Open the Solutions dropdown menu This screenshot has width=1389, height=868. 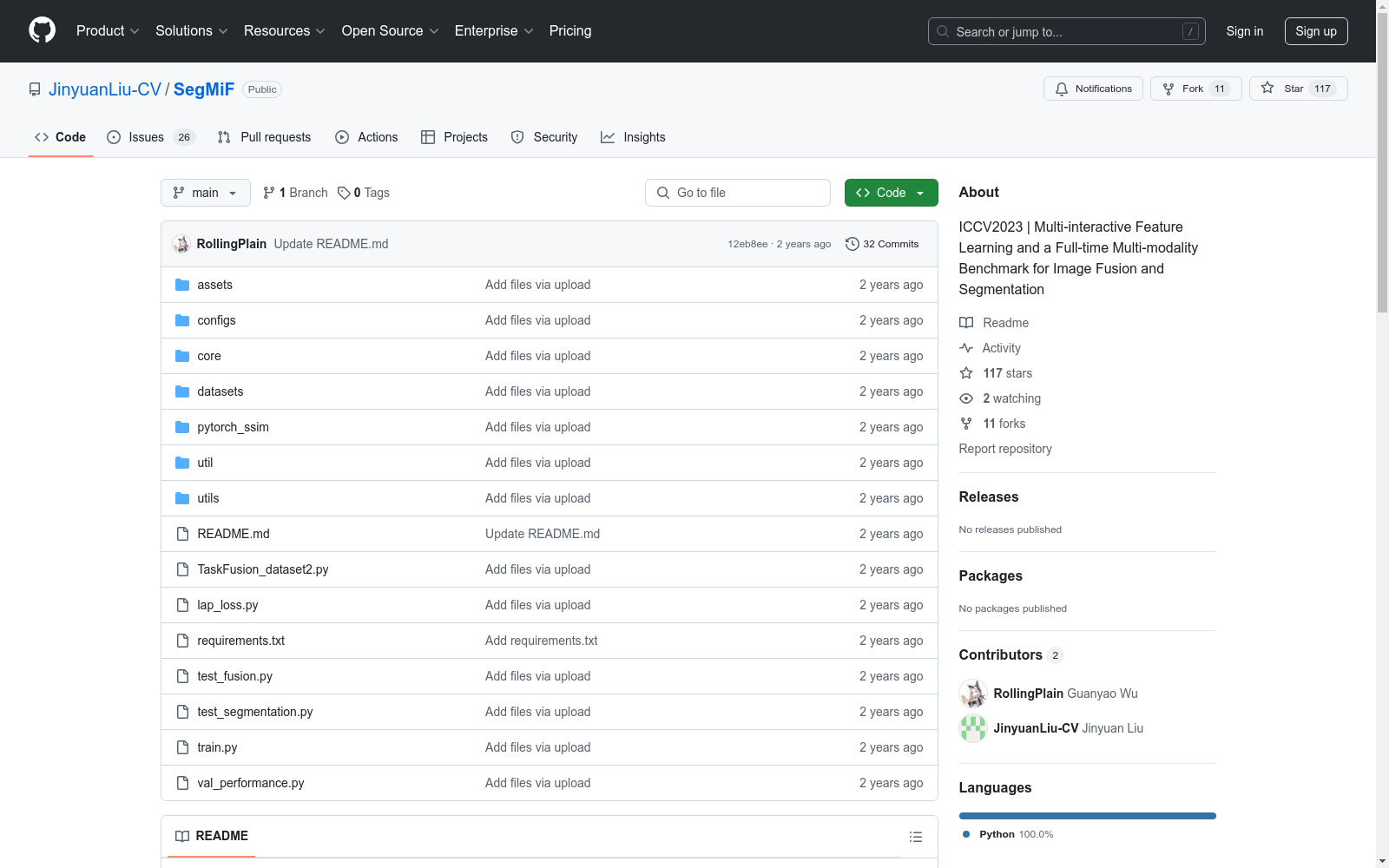tap(191, 31)
